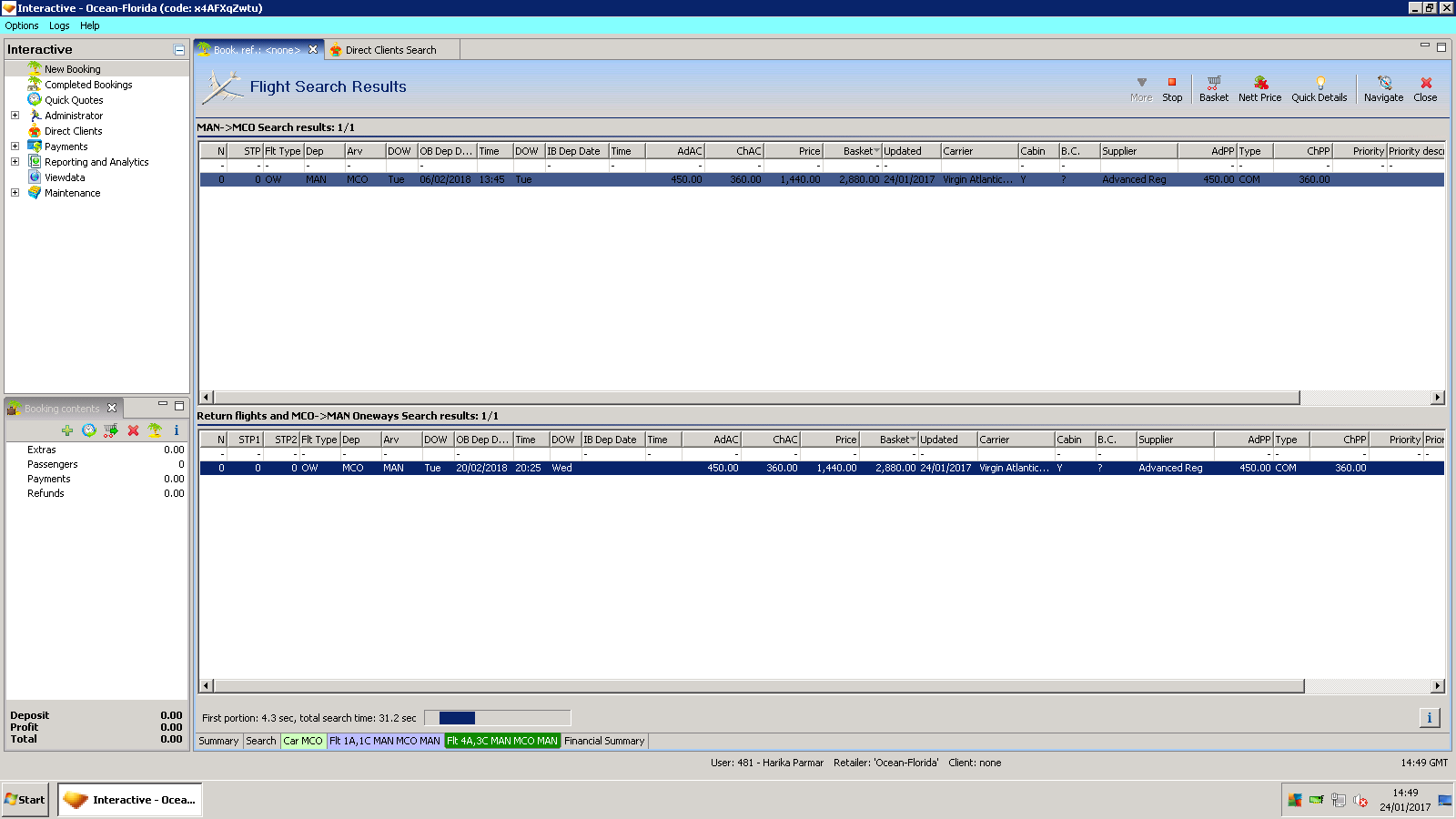This screenshot has width=1456, height=819.
Task: Click the info button at bottom right of results
Action: 1430,718
